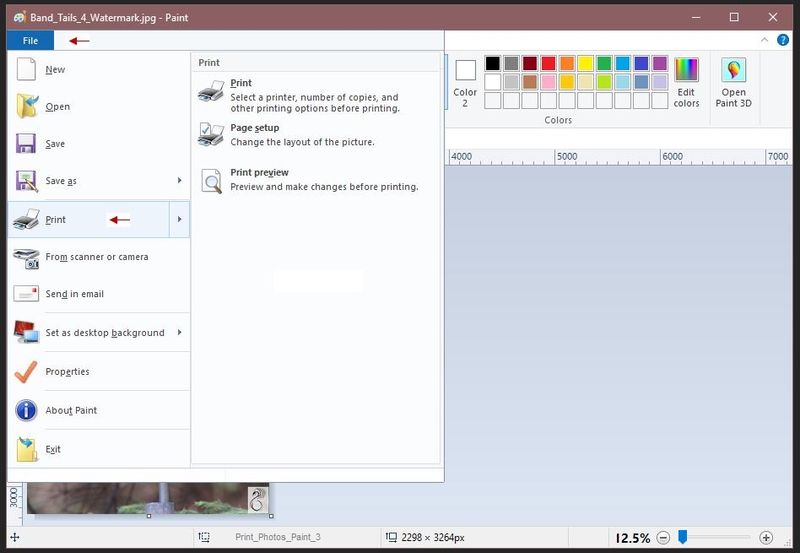Click the zoom in plus icon
The width and height of the screenshot is (800, 553).
click(766, 537)
